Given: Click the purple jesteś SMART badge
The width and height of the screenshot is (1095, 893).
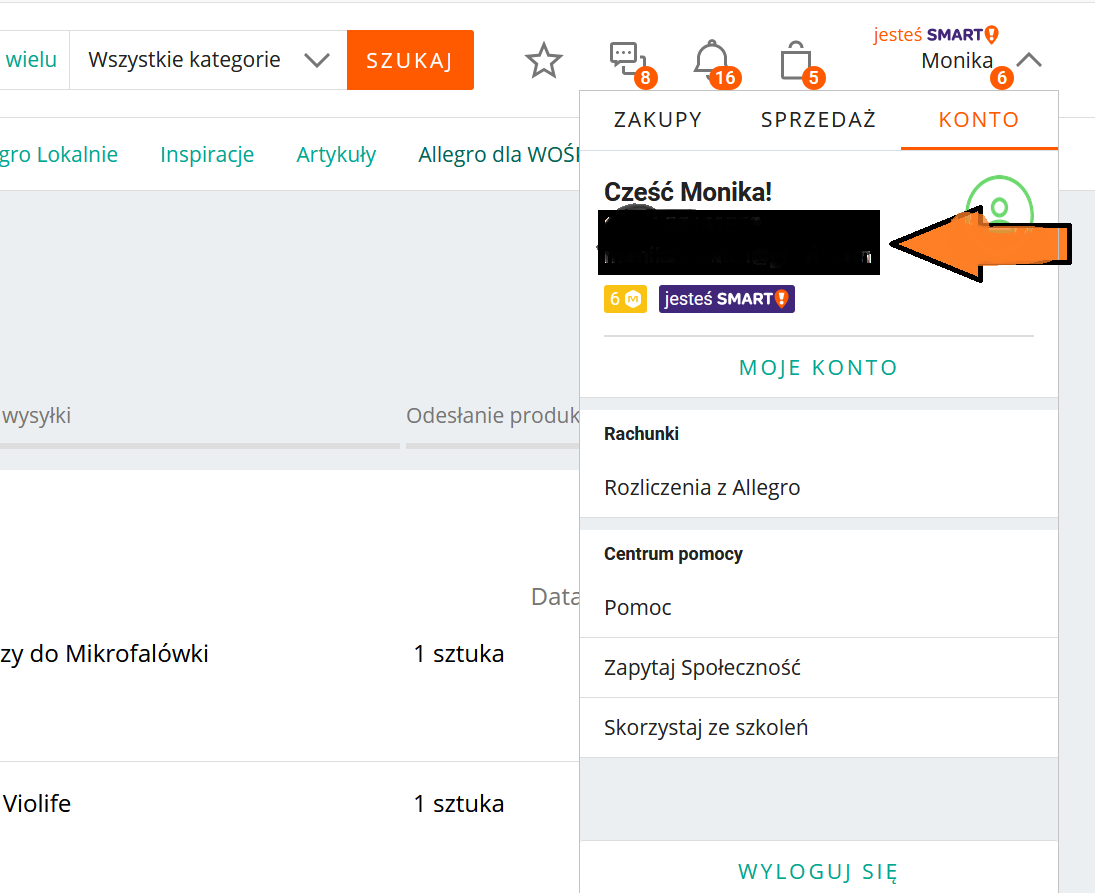Looking at the screenshot, I should pos(726,299).
